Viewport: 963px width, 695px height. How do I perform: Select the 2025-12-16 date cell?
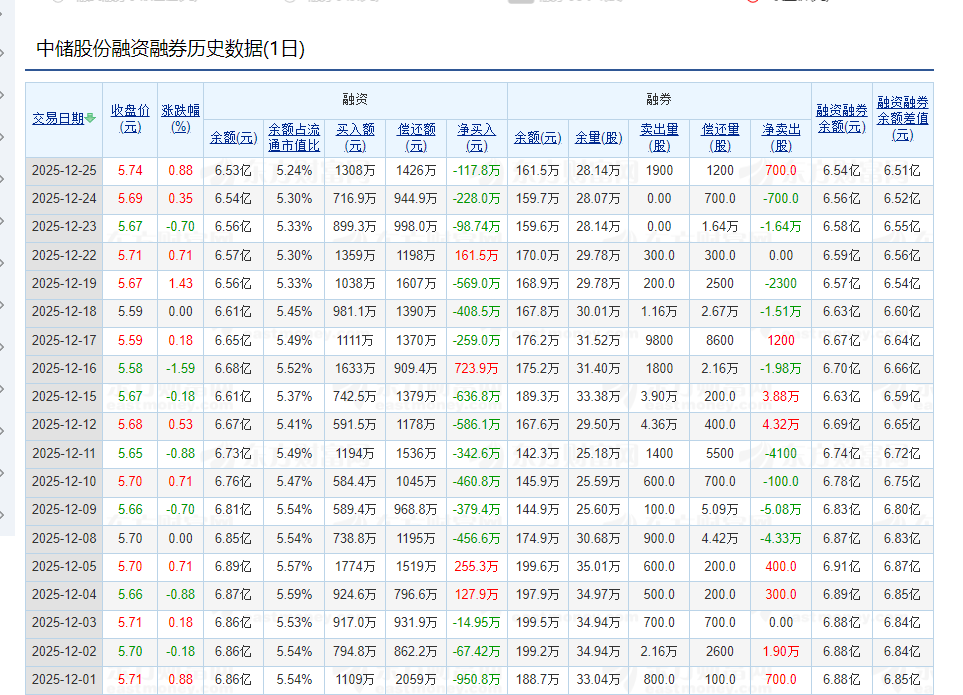click(x=64, y=369)
